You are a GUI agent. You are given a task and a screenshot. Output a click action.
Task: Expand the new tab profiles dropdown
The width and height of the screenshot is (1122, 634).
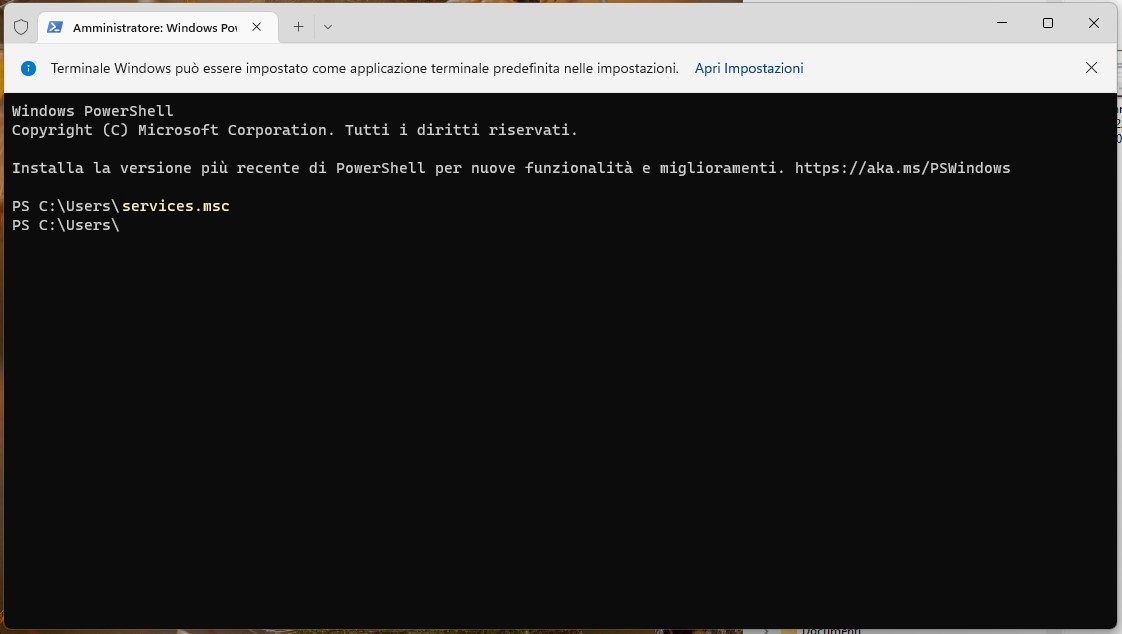[x=328, y=27]
